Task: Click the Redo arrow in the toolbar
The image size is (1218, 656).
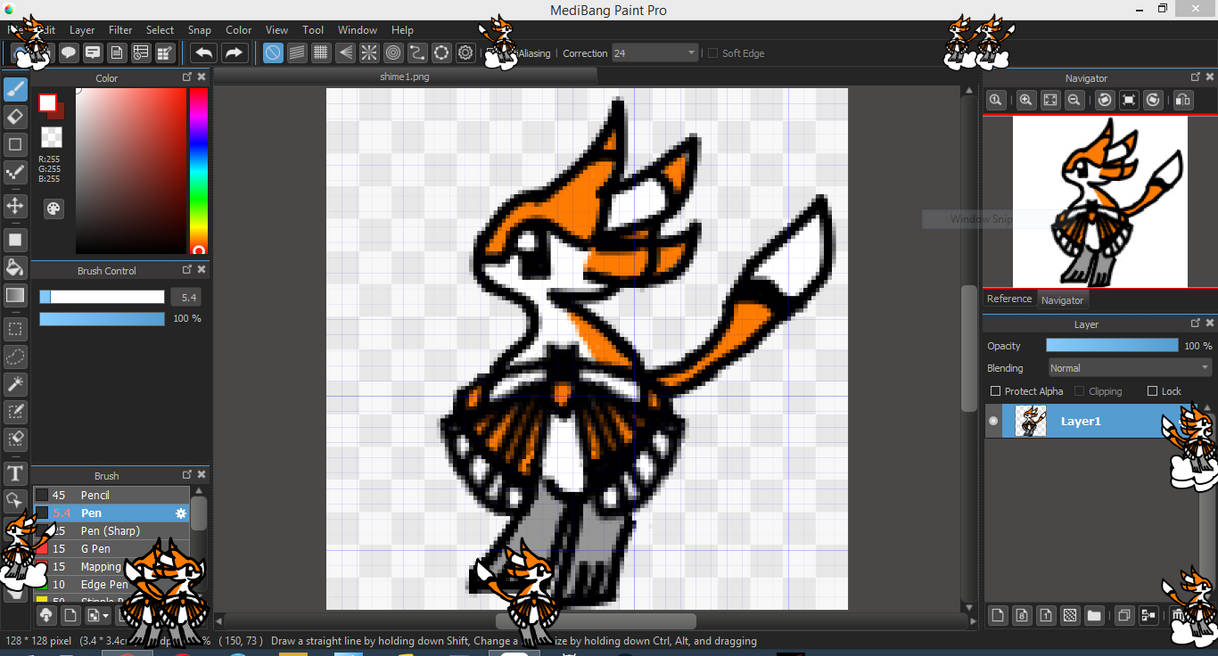Action: pyautogui.click(x=234, y=53)
